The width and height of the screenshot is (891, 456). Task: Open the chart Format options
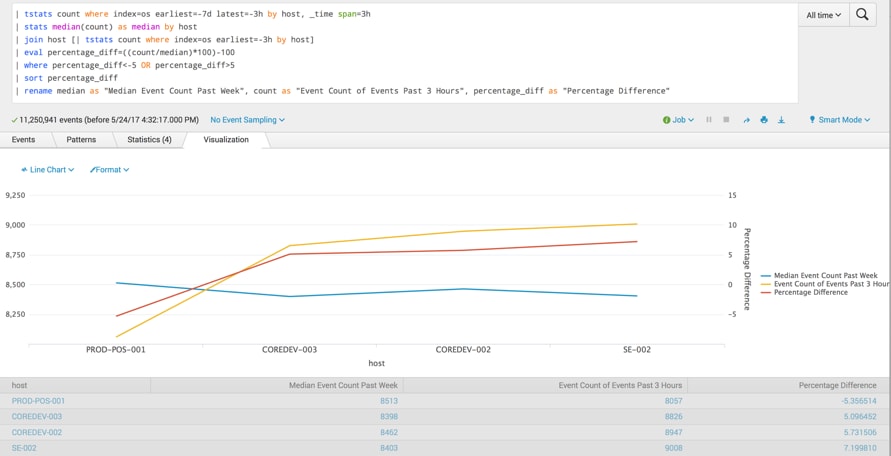point(110,170)
